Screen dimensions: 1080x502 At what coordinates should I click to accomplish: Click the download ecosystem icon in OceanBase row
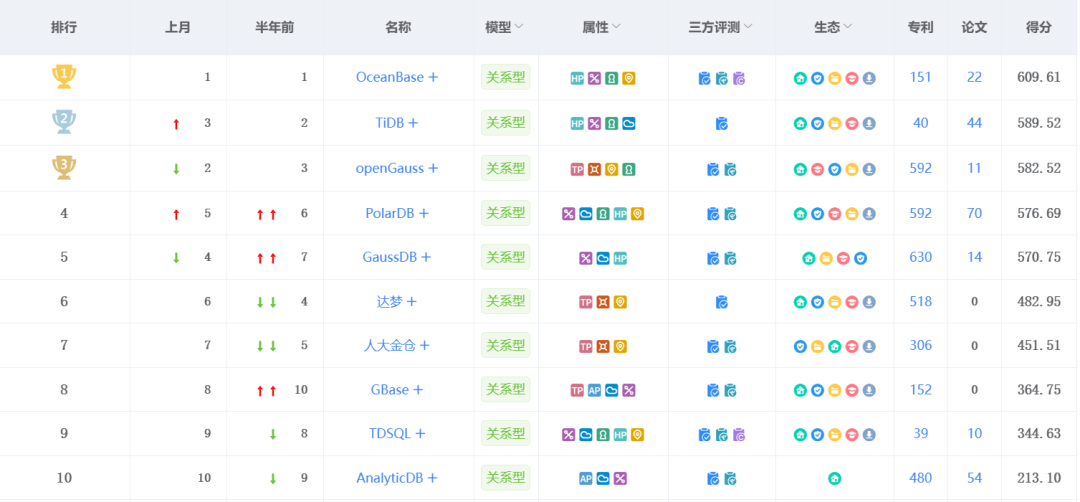click(x=869, y=79)
